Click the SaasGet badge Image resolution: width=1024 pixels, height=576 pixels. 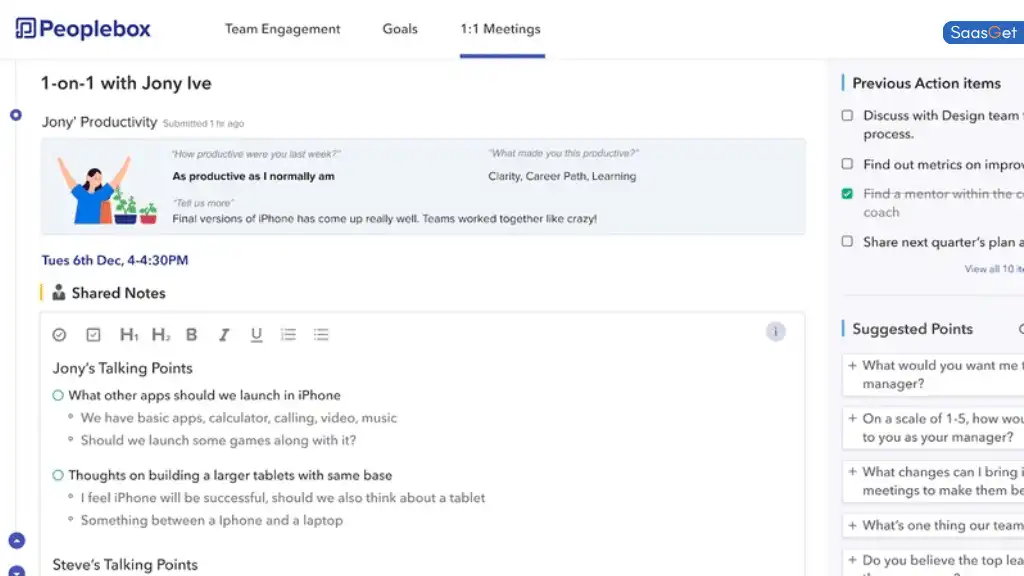click(983, 32)
